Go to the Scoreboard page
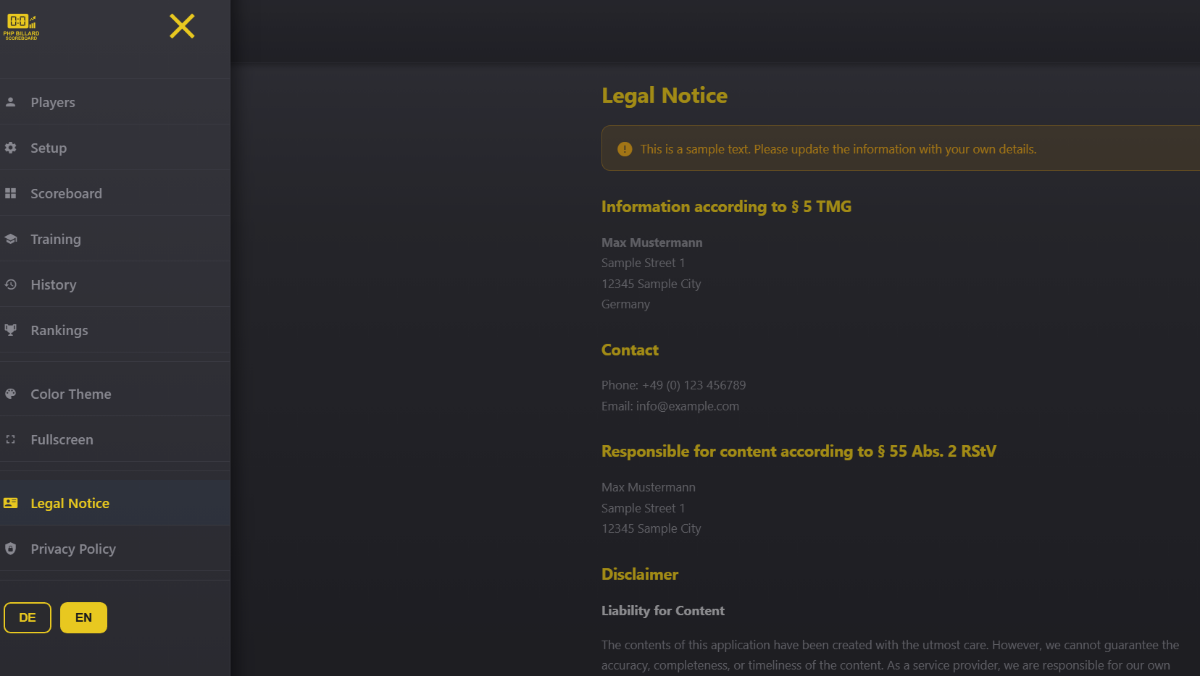Screen dimensions: 1200x676 (x=66, y=193)
